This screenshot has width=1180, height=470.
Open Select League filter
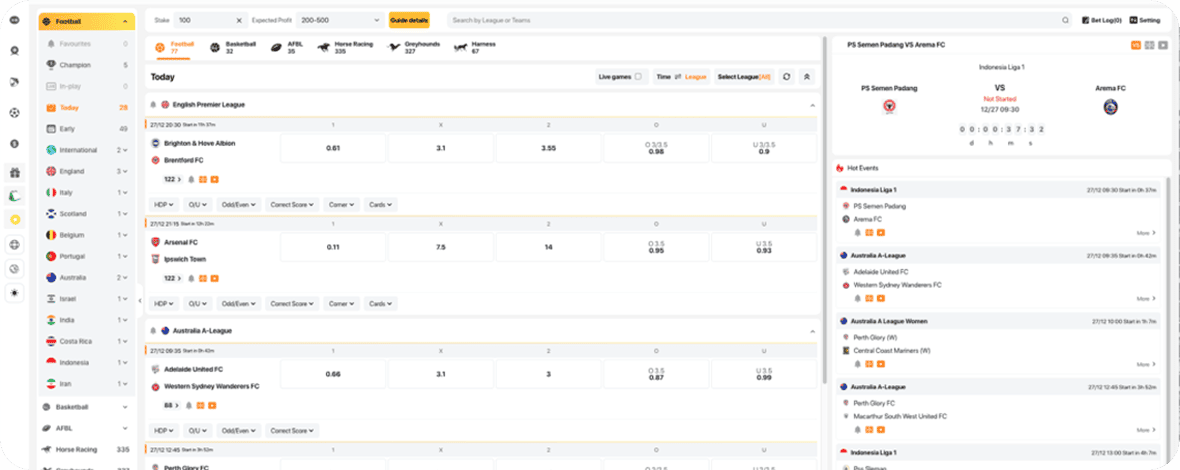coord(744,77)
